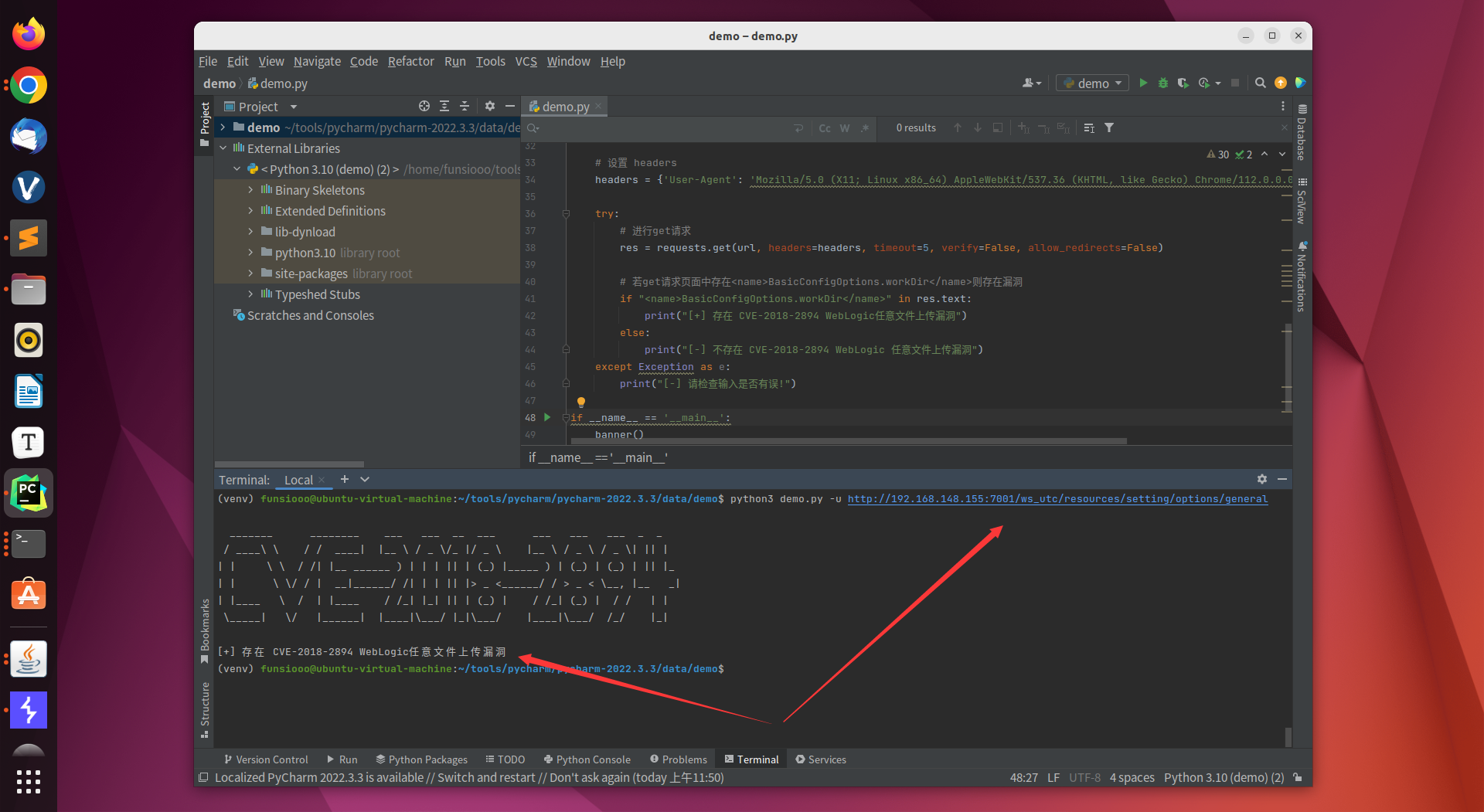
Task: Click the terminal vertical scrollbar
Action: [x=1288, y=736]
